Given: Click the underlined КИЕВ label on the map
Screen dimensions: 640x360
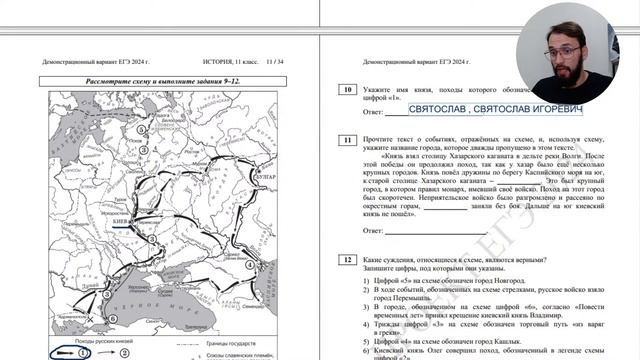Looking at the screenshot, I should (x=120, y=221).
